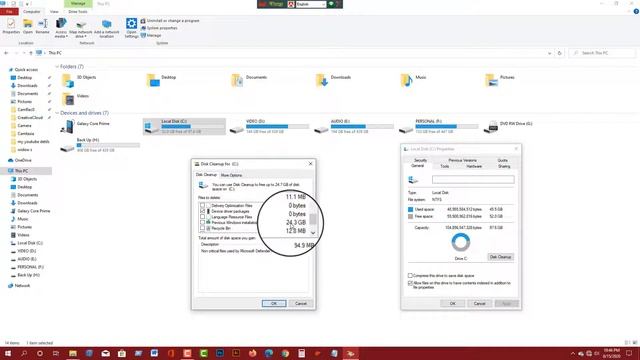
Task: Click System properties in the ribbon
Action: tap(159, 28)
